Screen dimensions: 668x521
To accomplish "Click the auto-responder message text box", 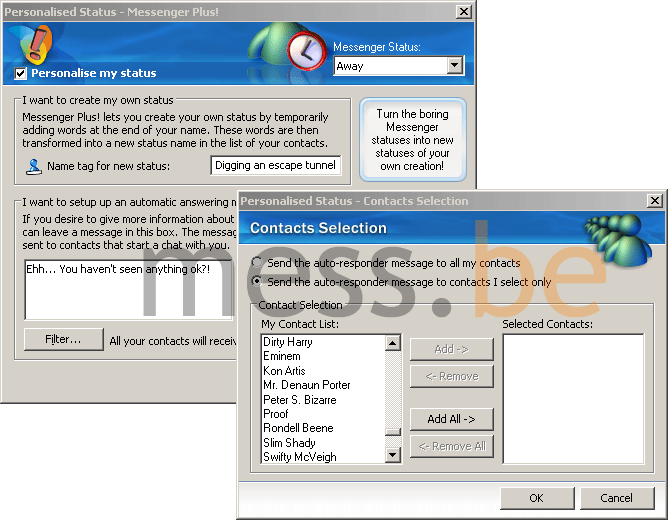I will (x=128, y=289).
